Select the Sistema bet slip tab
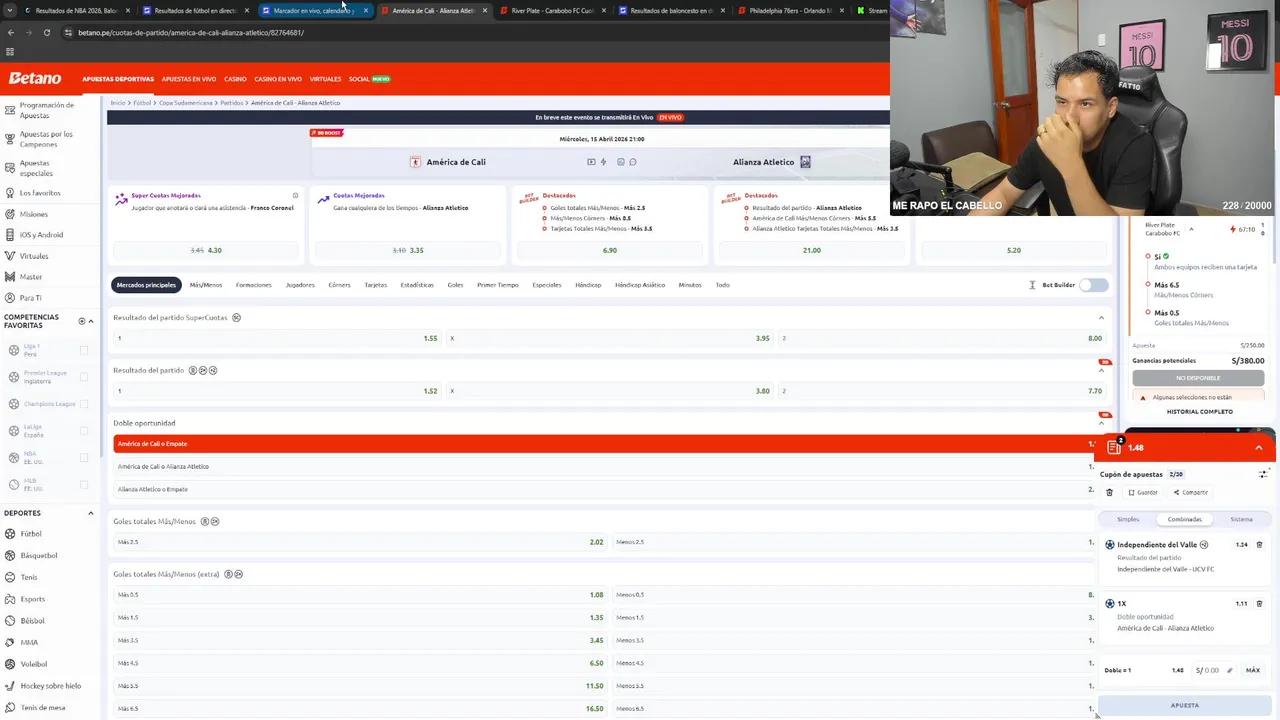Screen dimensions: 1280x720 (1241, 519)
